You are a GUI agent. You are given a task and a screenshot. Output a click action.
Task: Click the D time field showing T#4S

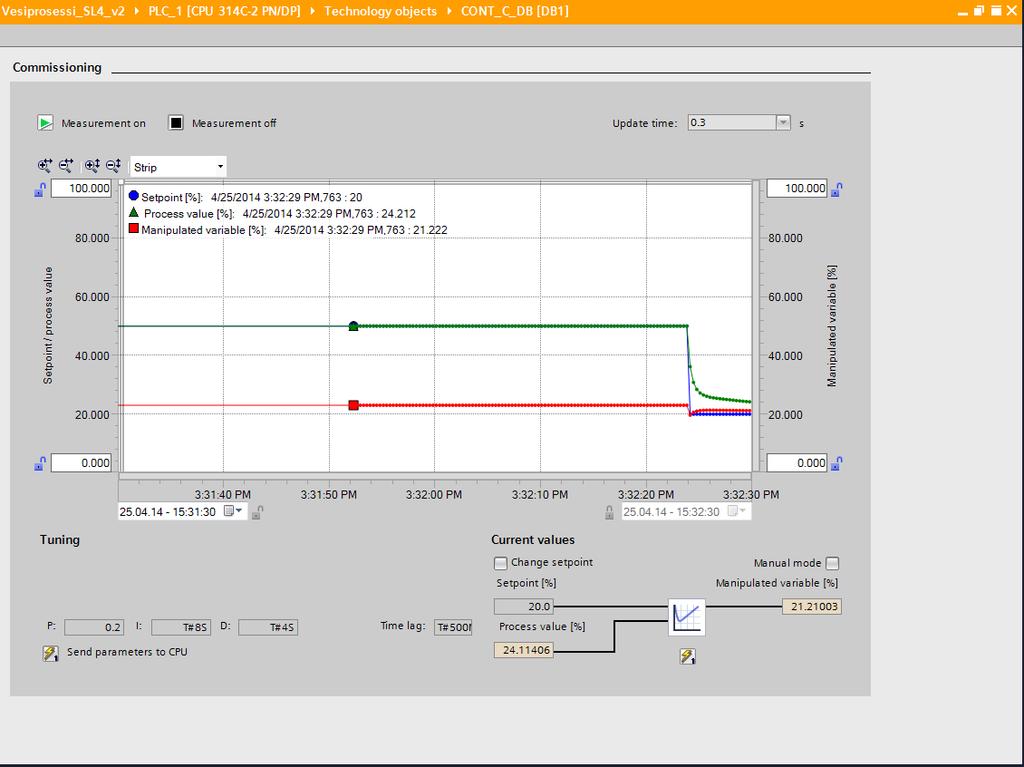point(268,627)
